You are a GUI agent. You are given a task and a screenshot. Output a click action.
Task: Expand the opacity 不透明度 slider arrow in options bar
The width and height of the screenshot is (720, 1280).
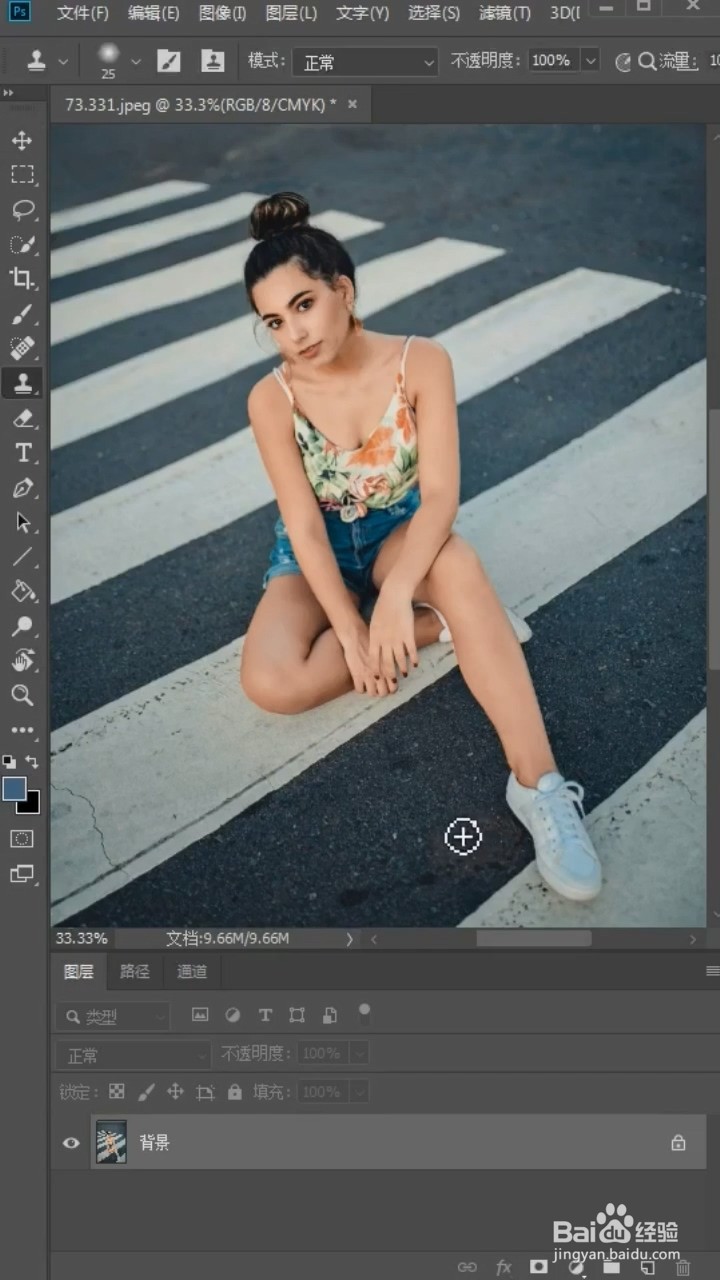590,61
